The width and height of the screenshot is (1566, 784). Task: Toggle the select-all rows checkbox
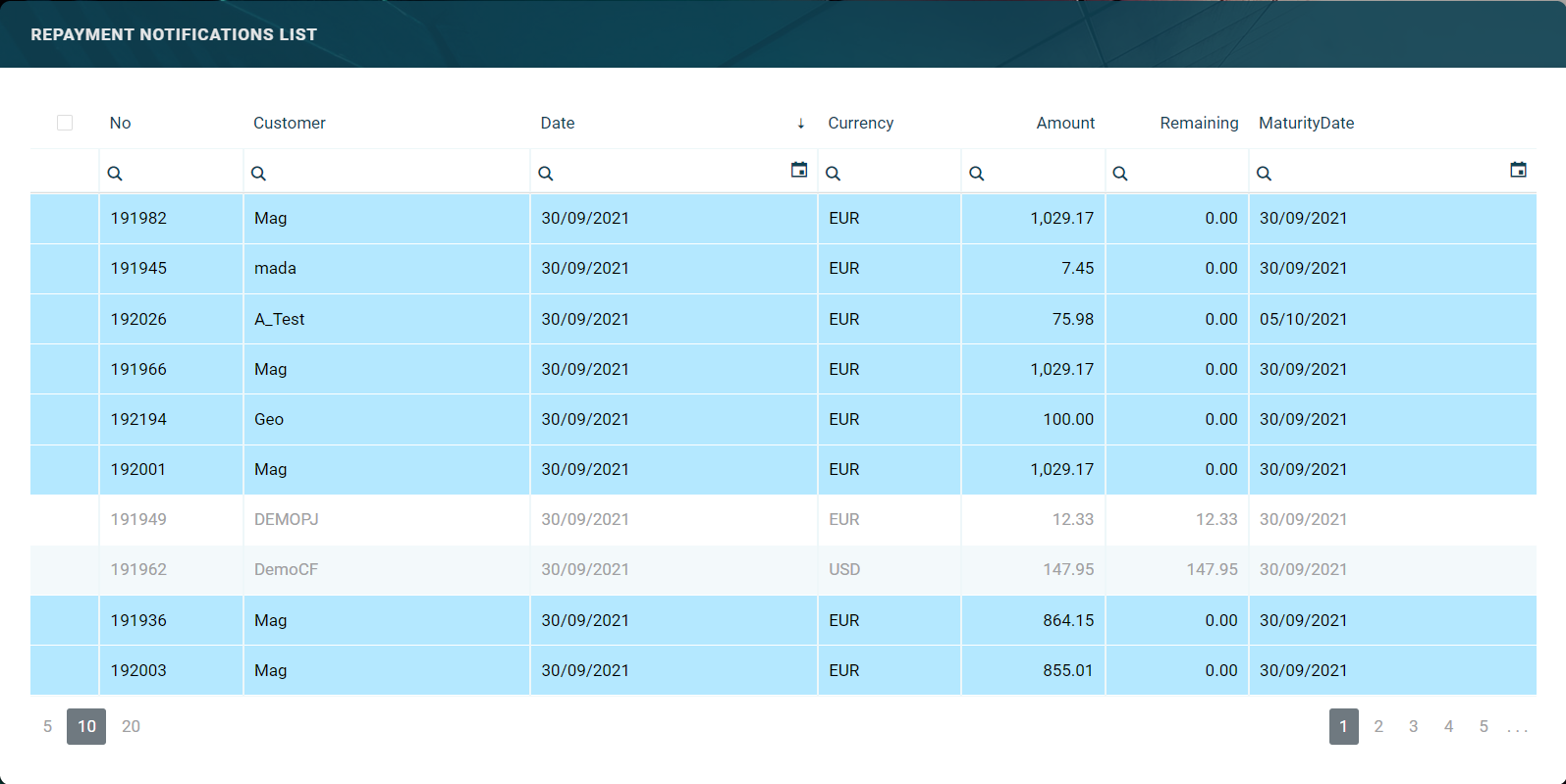pos(65,123)
